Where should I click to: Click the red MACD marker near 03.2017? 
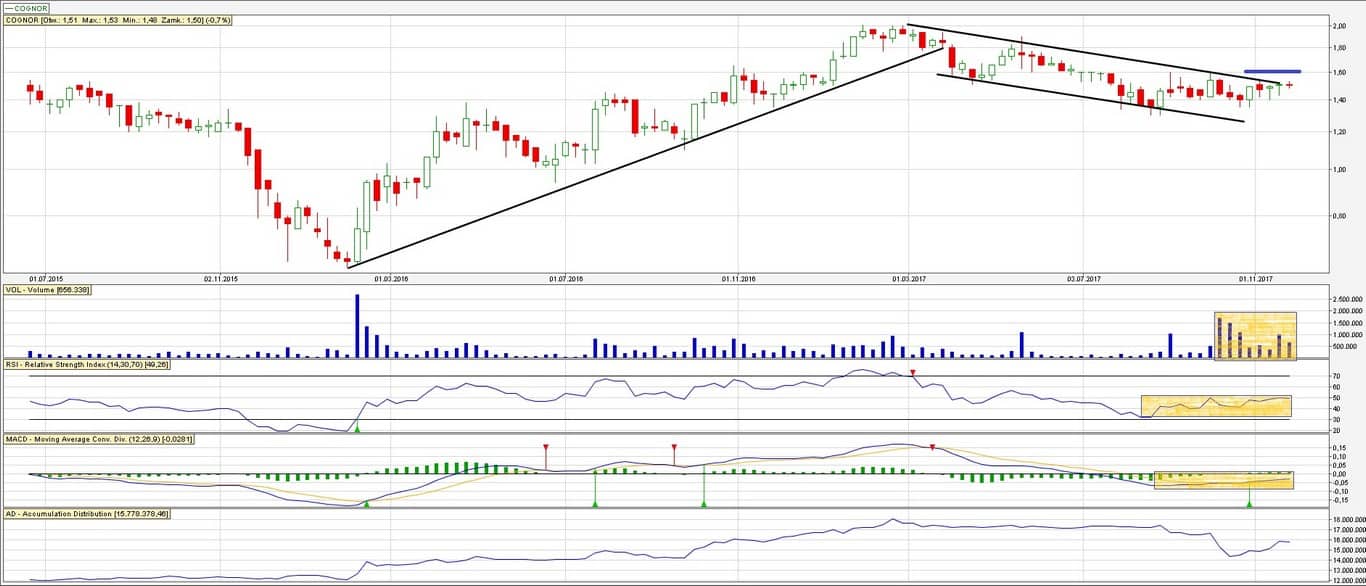click(932, 448)
